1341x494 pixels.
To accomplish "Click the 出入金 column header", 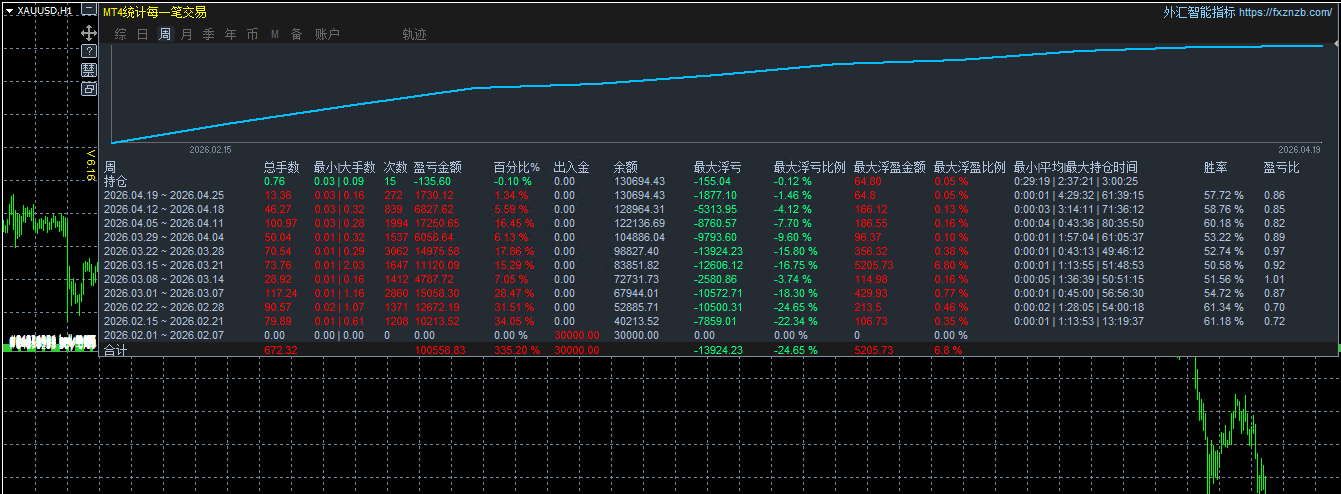I will pos(572,167).
